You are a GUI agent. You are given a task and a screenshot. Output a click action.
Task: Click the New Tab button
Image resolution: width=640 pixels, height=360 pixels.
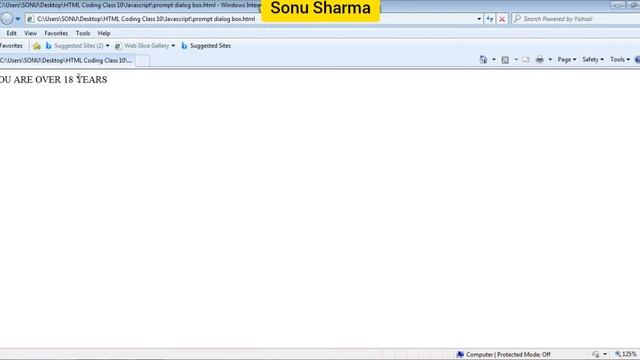[142, 61]
